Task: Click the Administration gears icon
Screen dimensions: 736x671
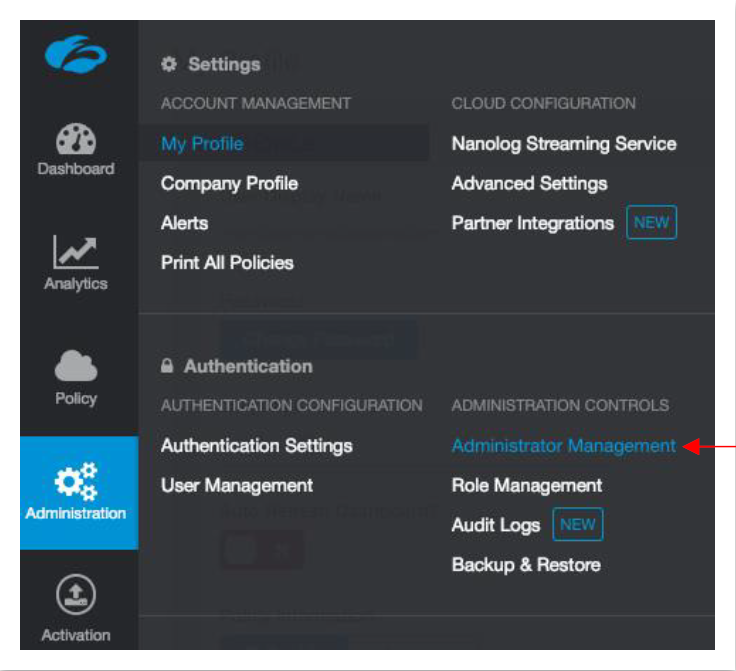Action: pyautogui.click(x=76, y=480)
